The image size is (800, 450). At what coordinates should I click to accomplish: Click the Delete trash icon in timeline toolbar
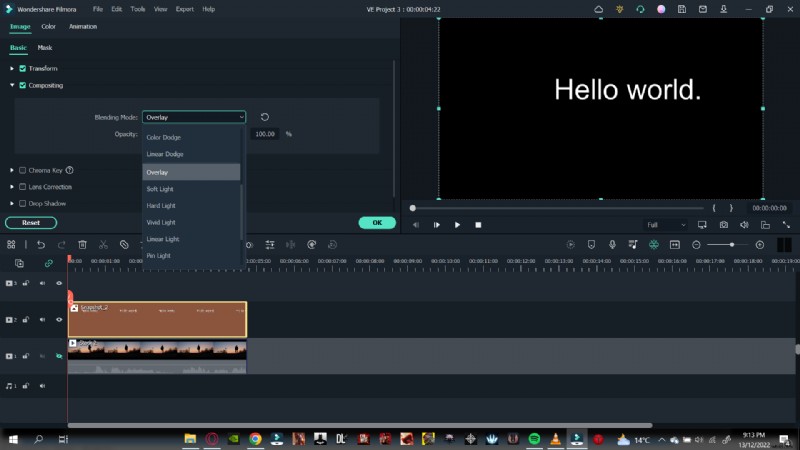82,244
